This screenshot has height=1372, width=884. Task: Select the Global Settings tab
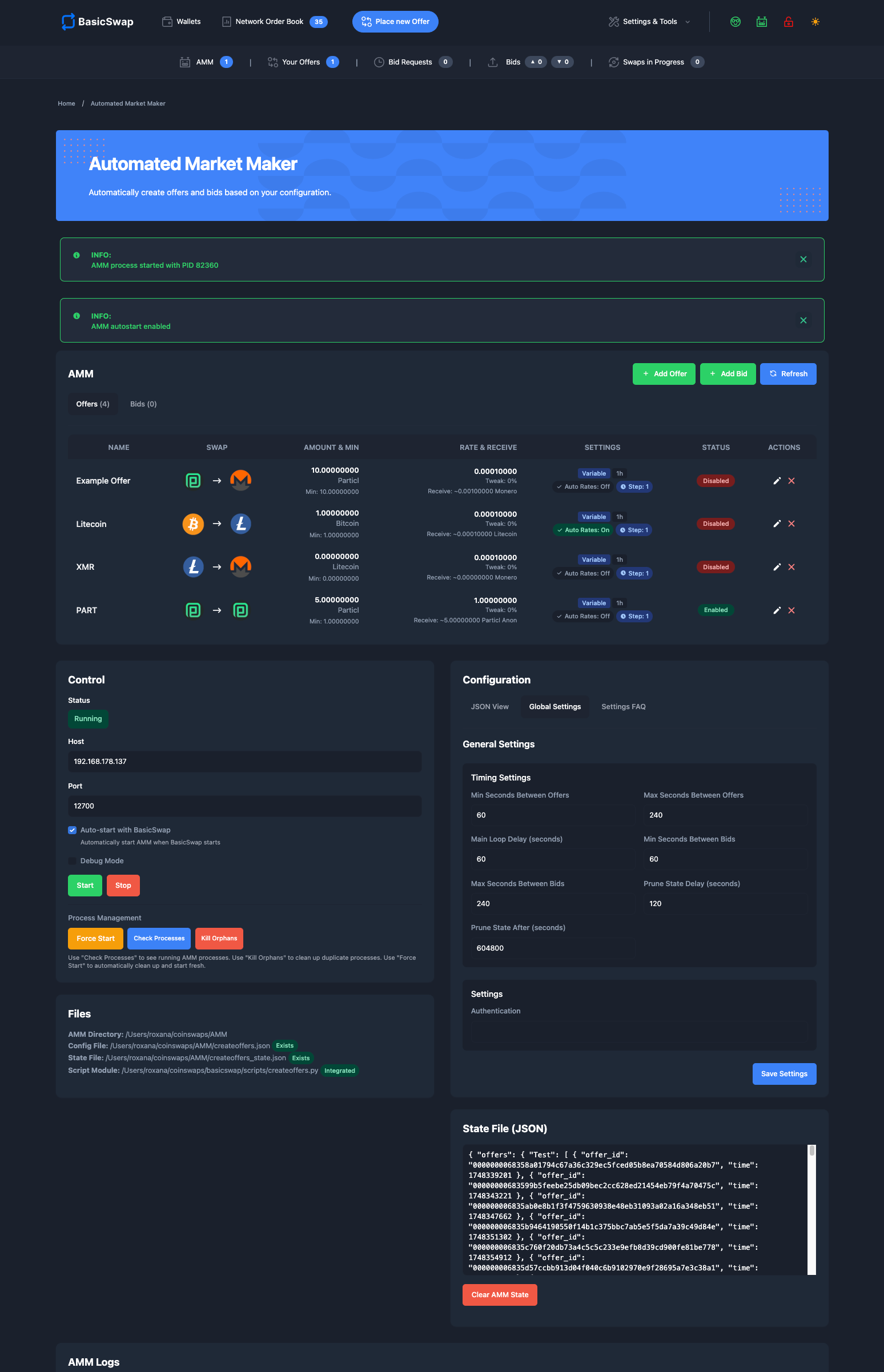[x=554, y=707]
